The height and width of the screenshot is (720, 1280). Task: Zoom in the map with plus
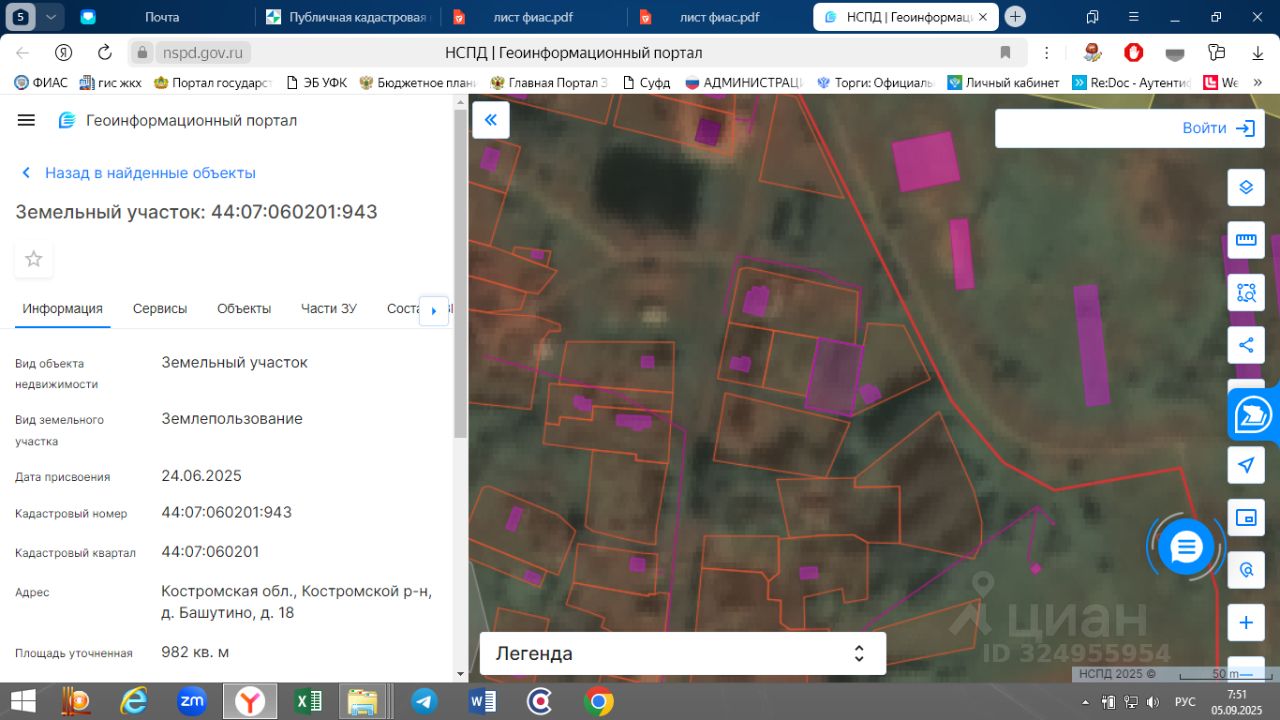coord(1246,623)
